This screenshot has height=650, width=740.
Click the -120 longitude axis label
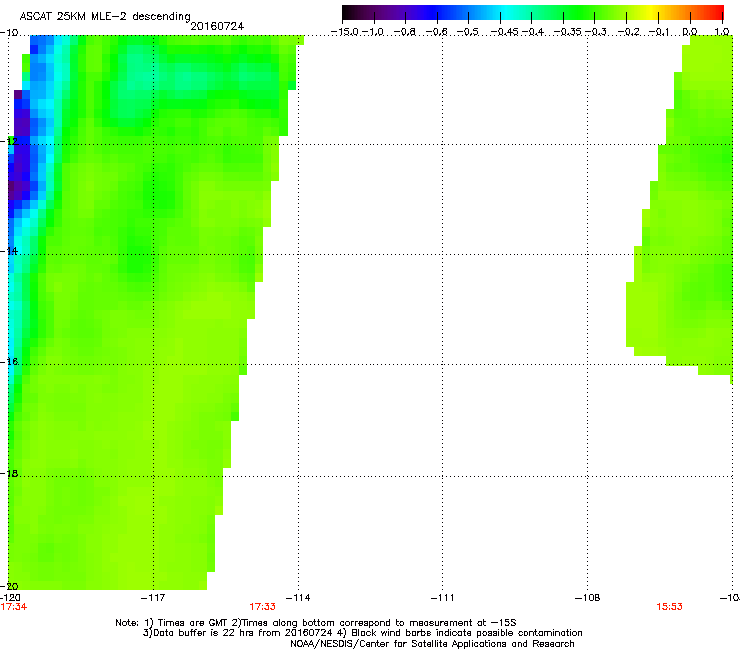pyautogui.click(x=10, y=598)
